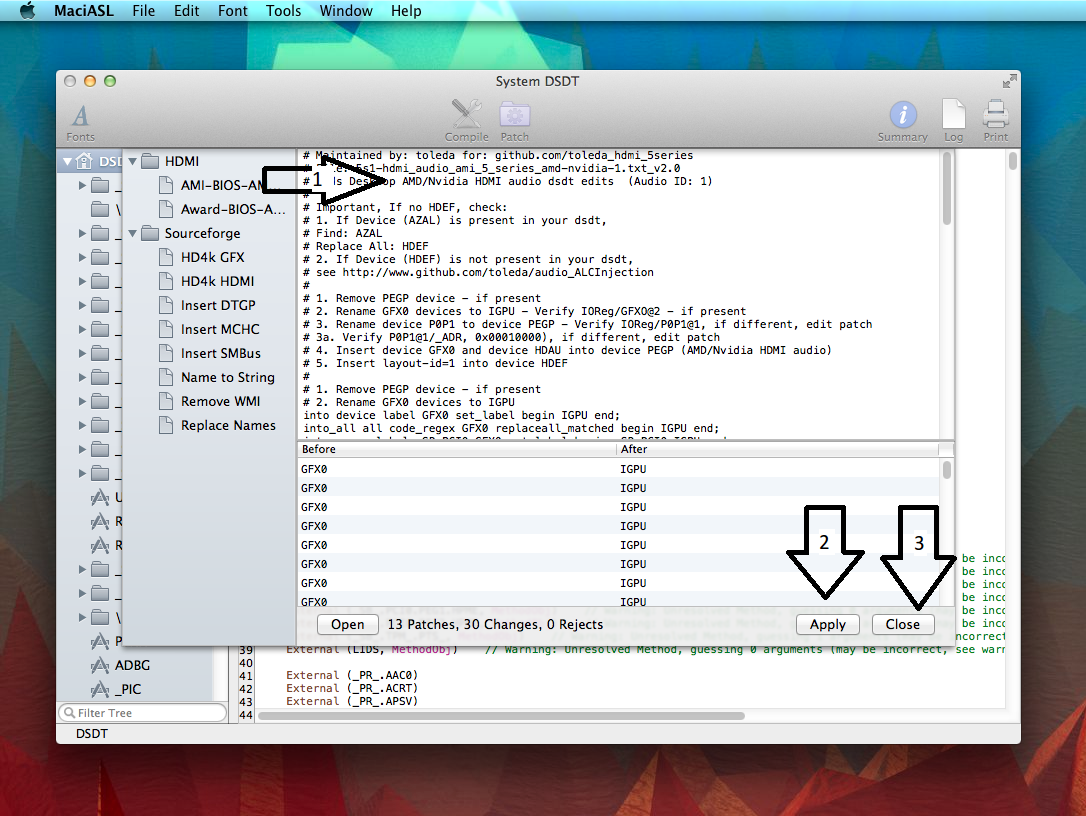Select the ADBG tree item
The image size is (1086, 816).
point(132,665)
